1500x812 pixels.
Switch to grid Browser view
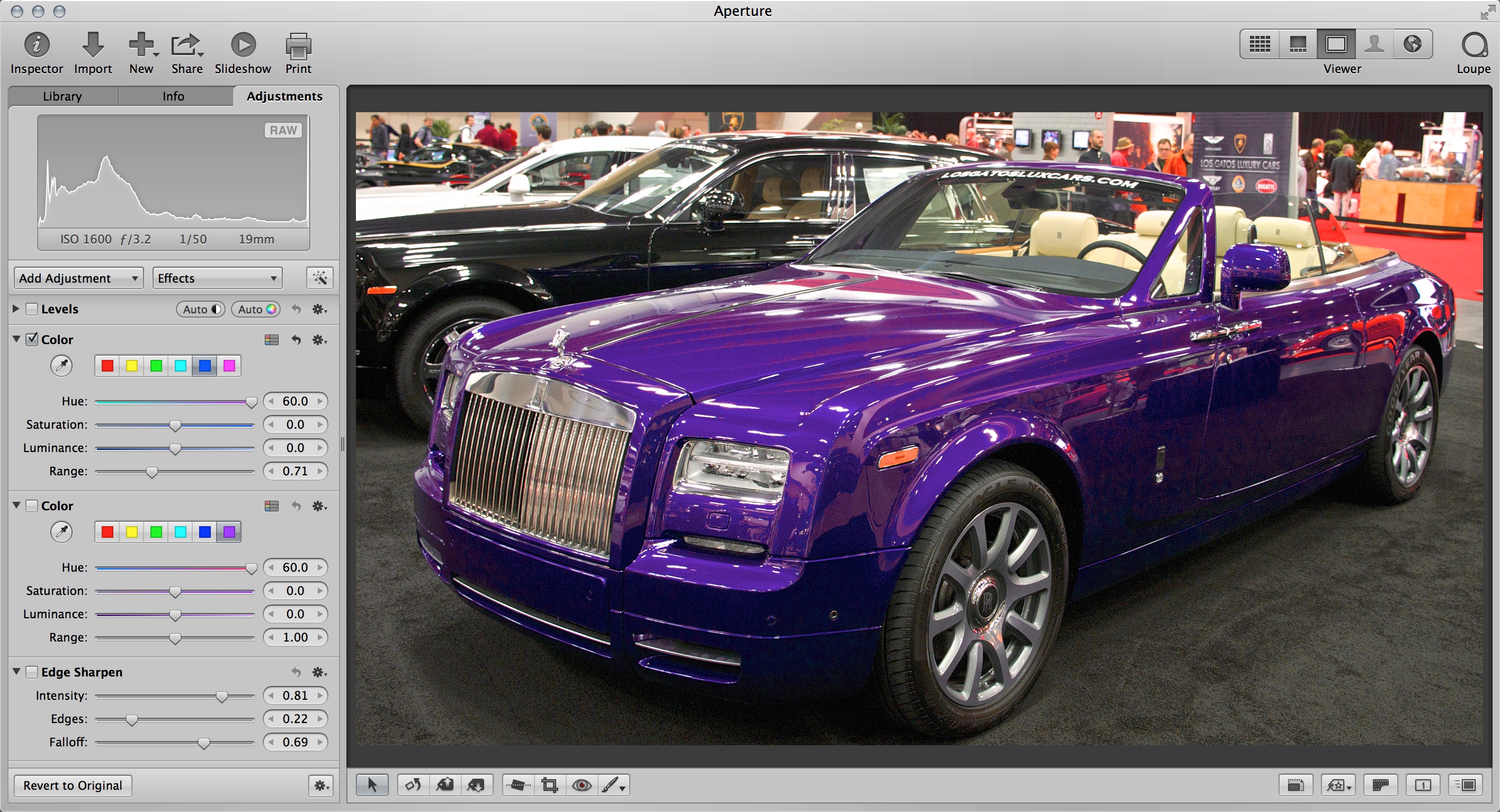click(1259, 44)
